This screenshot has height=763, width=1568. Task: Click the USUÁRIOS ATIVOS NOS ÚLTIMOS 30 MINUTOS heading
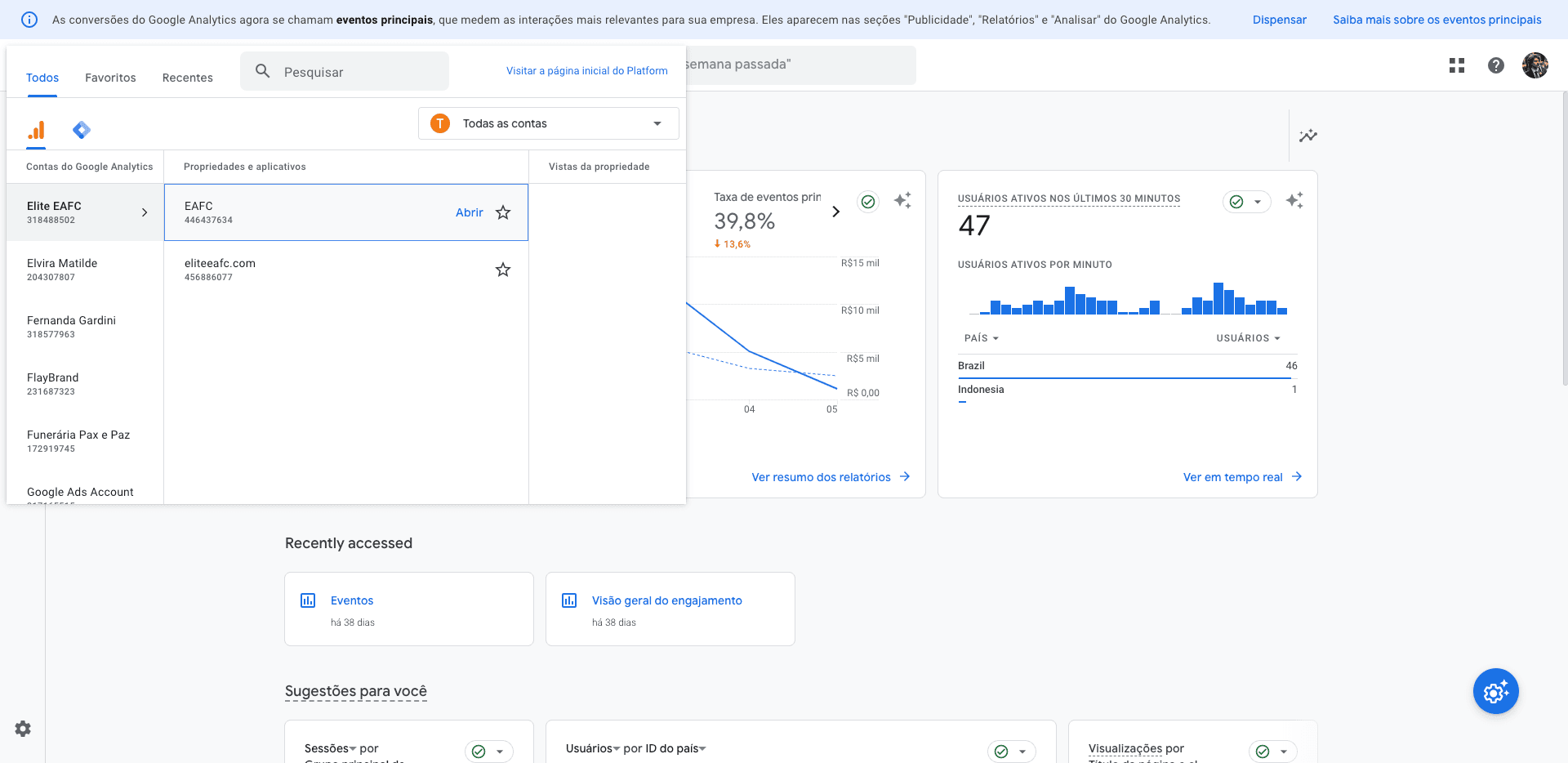1069,199
